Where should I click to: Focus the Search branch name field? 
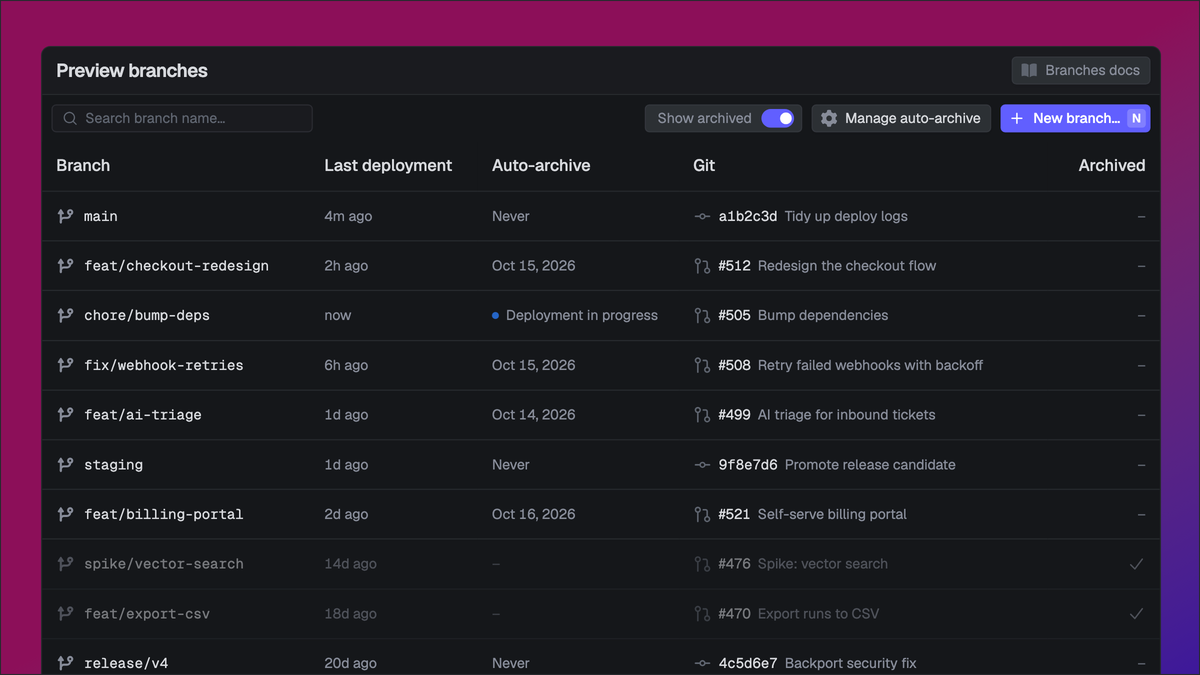coord(182,118)
